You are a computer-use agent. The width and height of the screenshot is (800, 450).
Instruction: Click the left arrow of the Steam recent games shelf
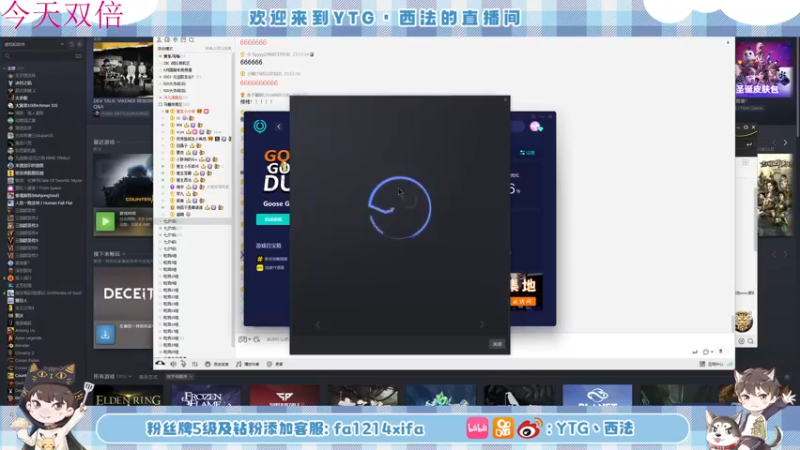tap(774, 142)
